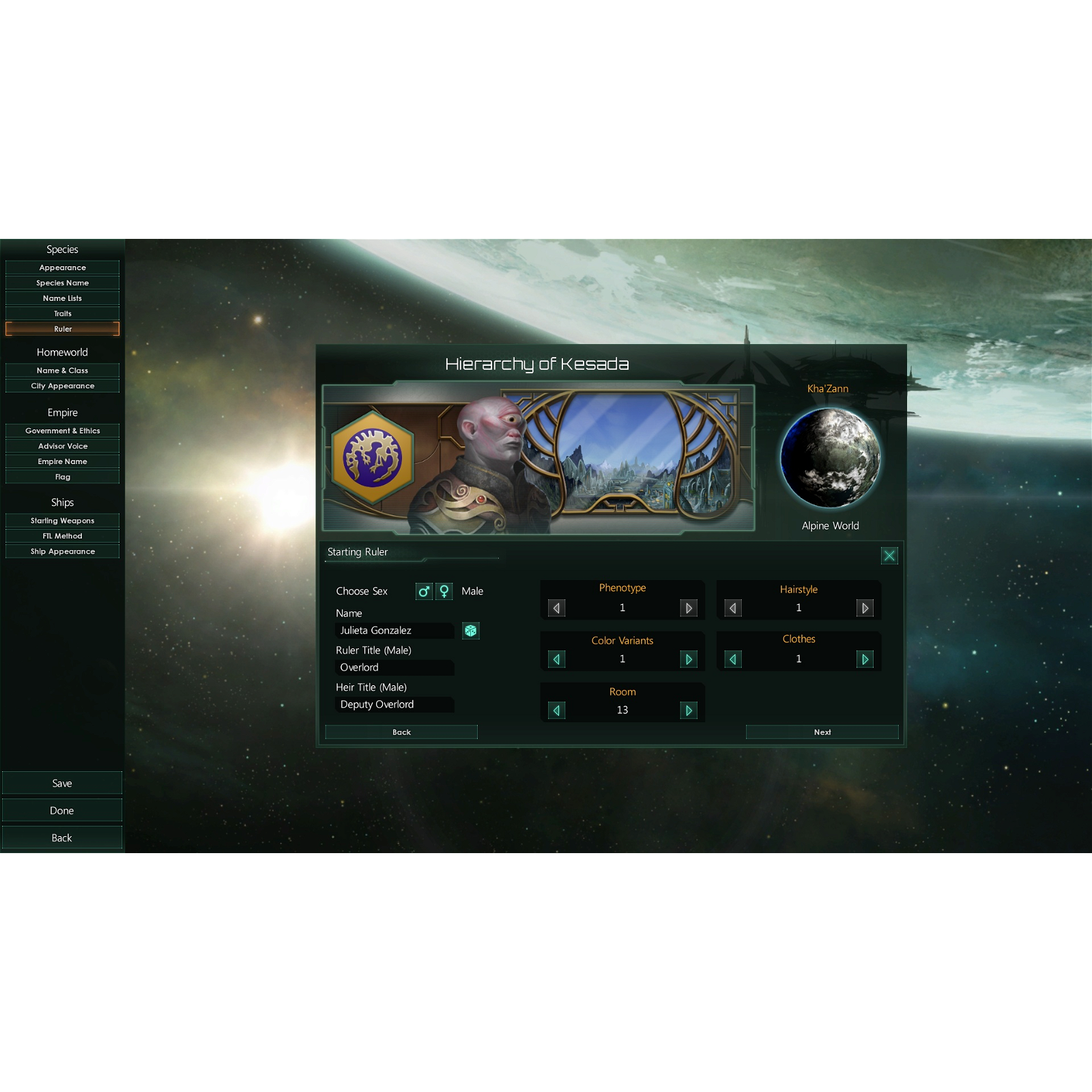Save the empire
This screenshot has height=1092, width=1092.
click(x=62, y=783)
